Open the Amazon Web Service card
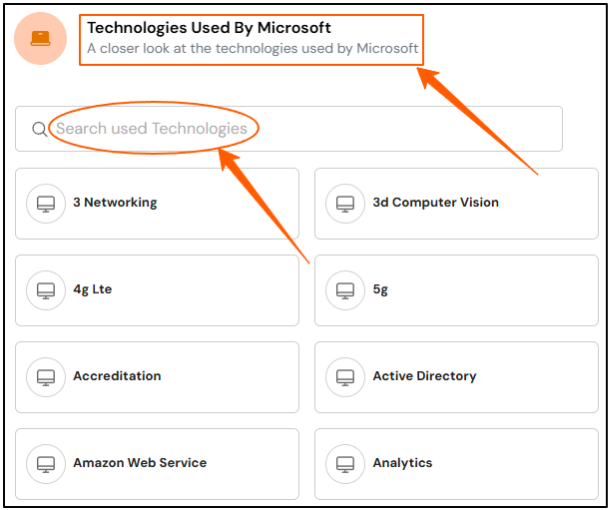This screenshot has width=611, height=510. pos(157,464)
